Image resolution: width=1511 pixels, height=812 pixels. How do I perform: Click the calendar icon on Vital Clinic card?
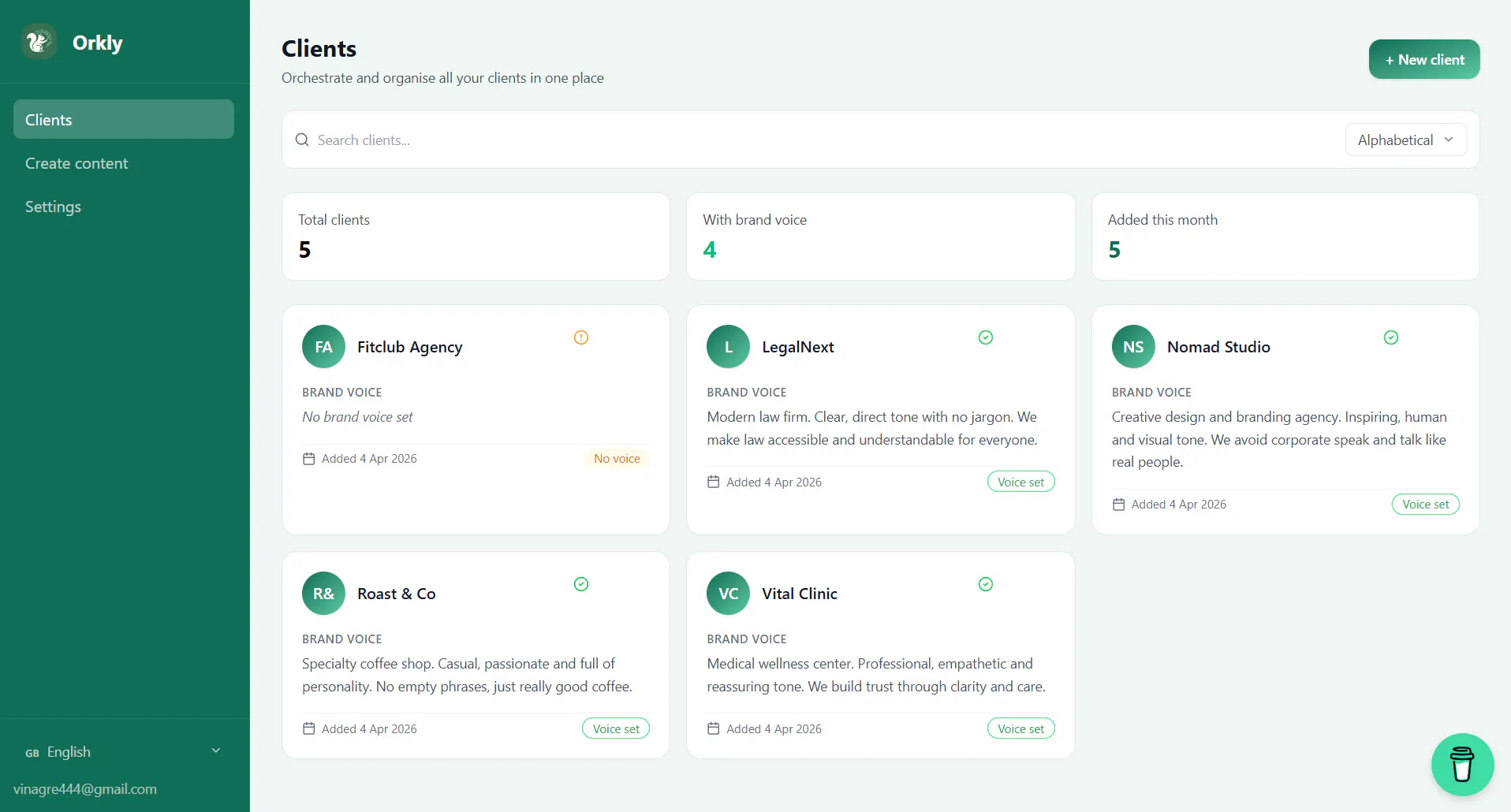click(x=714, y=729)
